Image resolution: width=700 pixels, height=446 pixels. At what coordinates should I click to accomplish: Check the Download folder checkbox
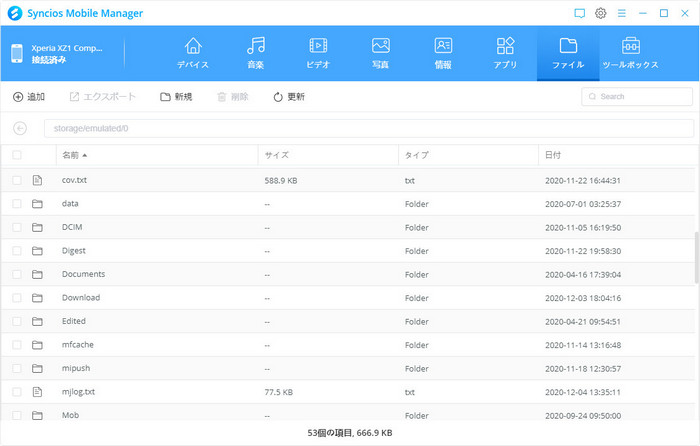click(x=17, y=298)
